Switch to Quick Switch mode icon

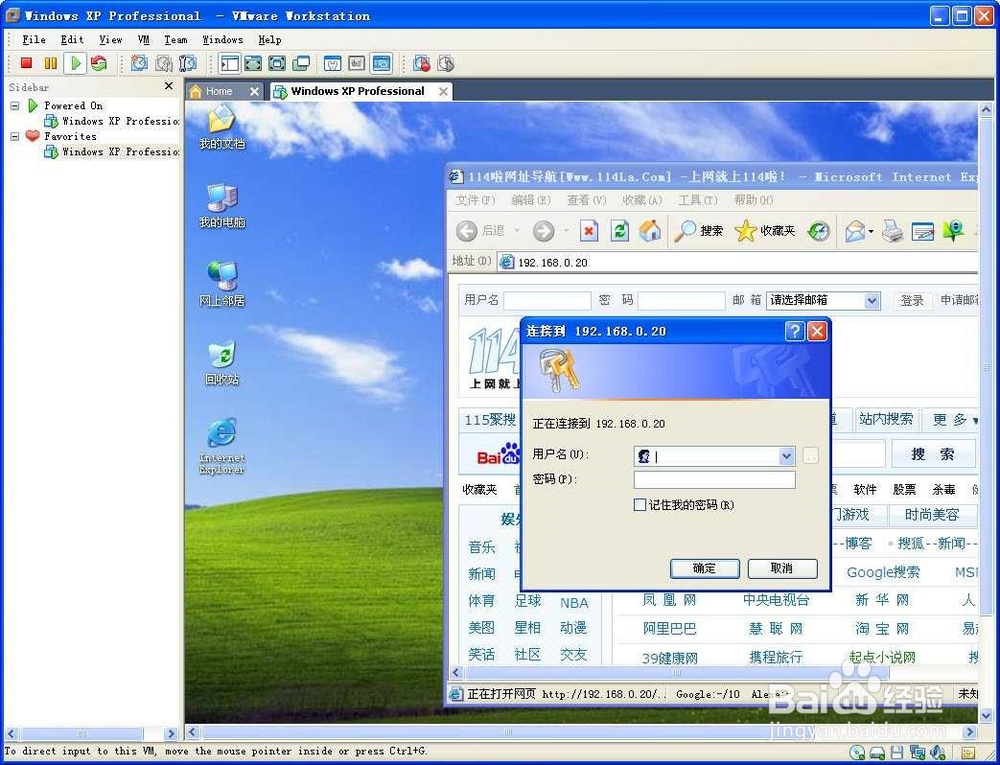[253, 63]
